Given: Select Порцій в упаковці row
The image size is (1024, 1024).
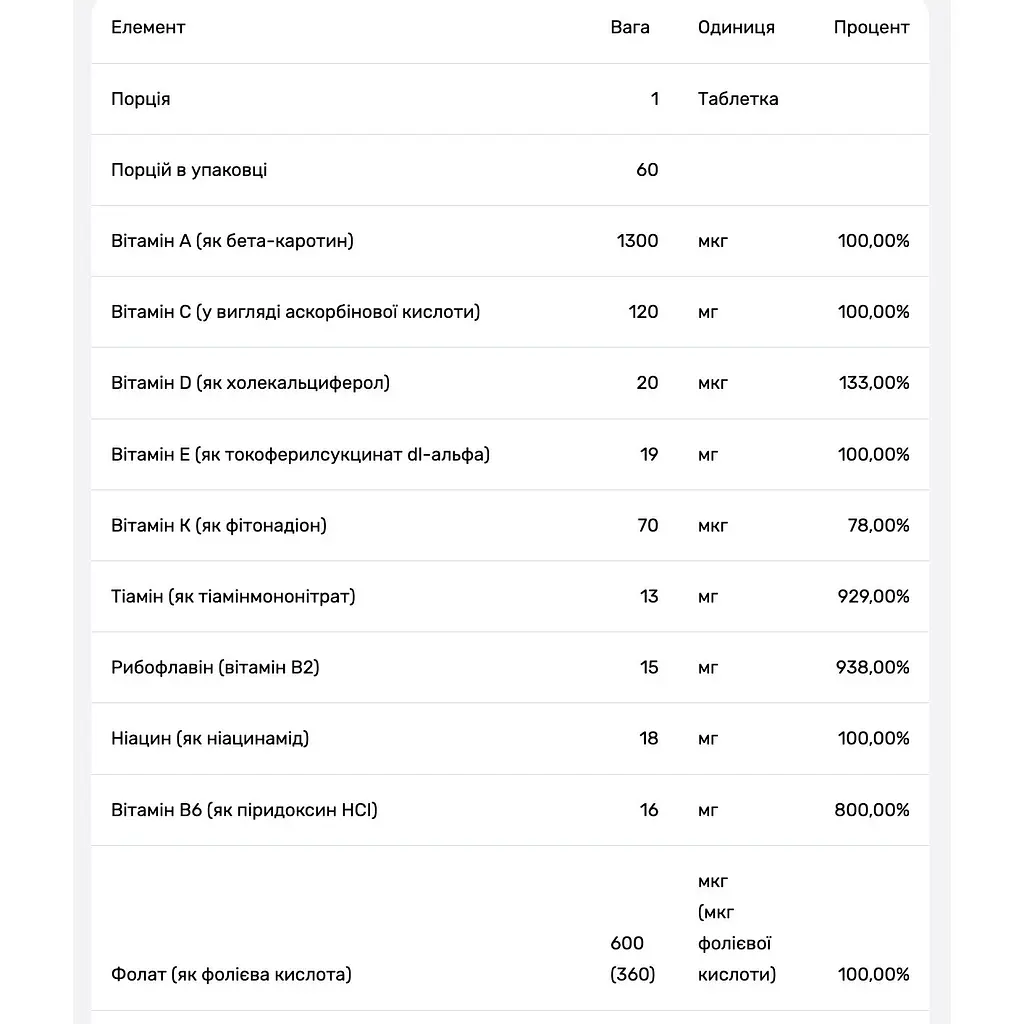Looking at the screenshot, I should pyautogui.click(x=510, y=170).
